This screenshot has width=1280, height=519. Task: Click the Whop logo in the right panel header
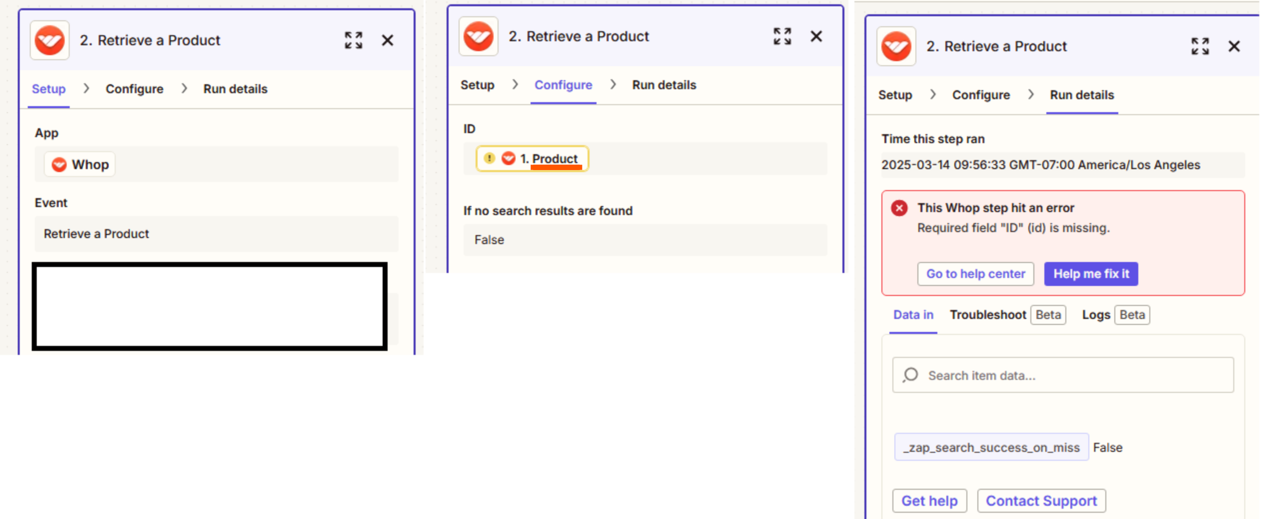click(x=896, y=47)
